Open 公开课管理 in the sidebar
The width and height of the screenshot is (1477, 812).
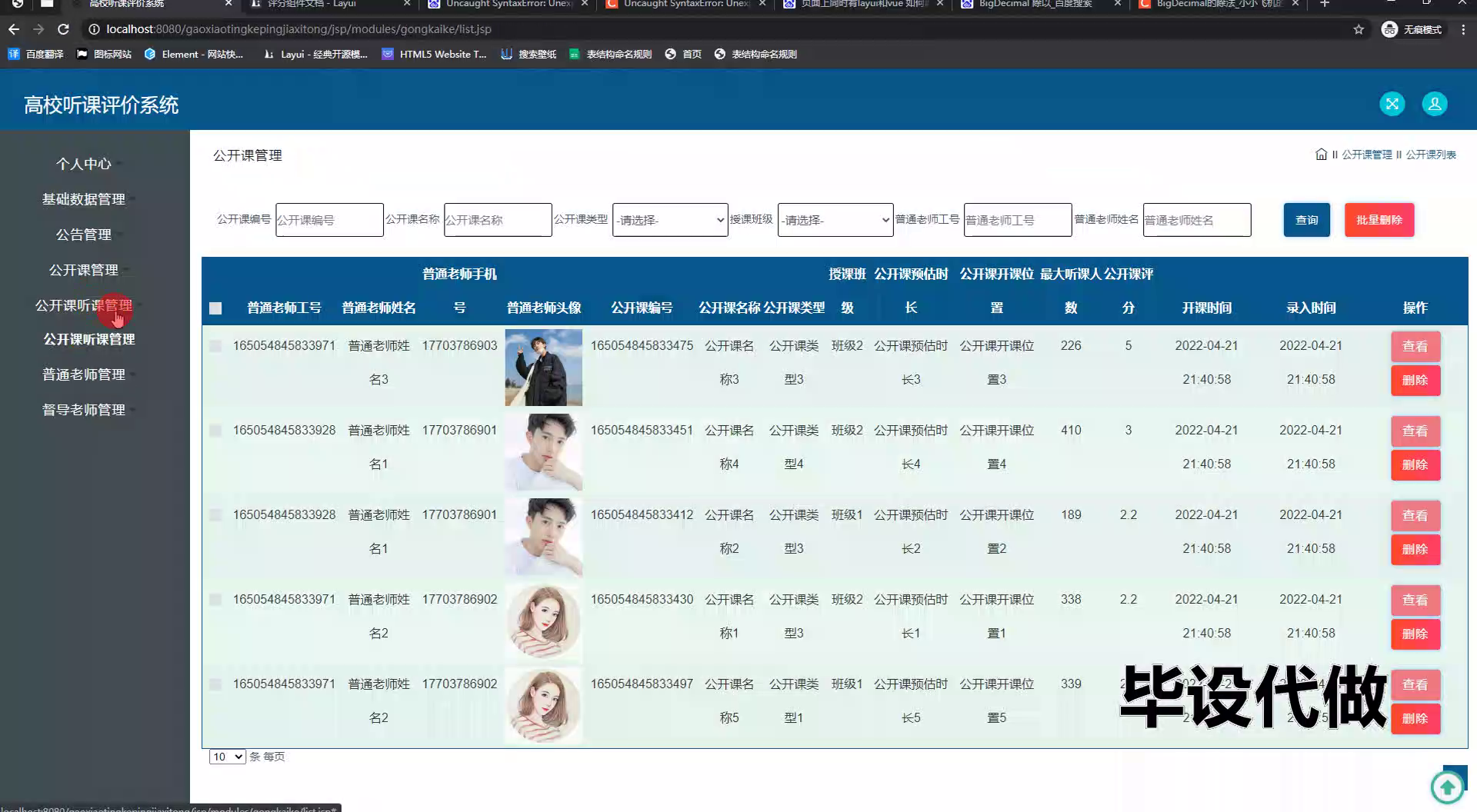[84, 270]
